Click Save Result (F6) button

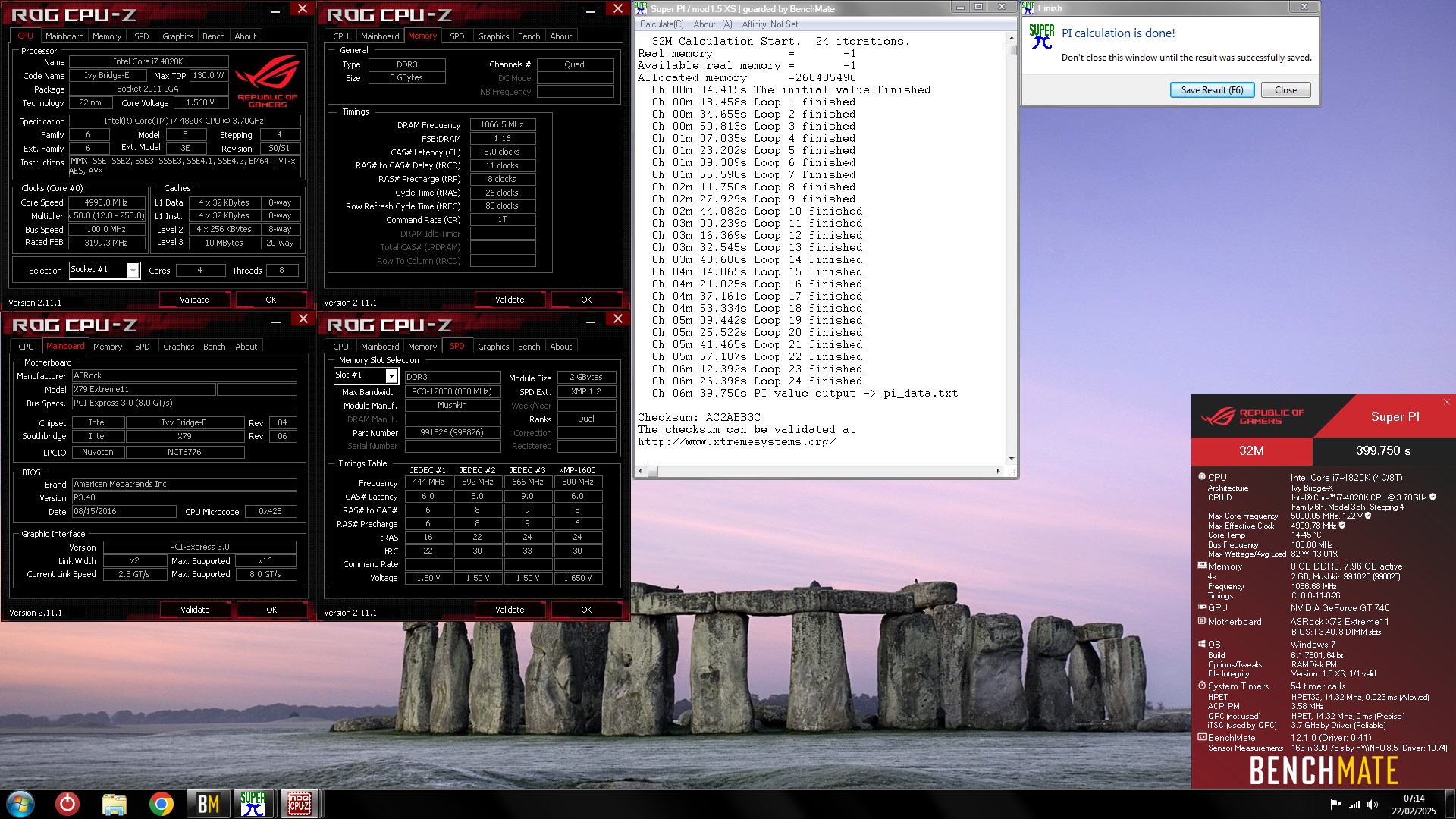coord(1212,90)
